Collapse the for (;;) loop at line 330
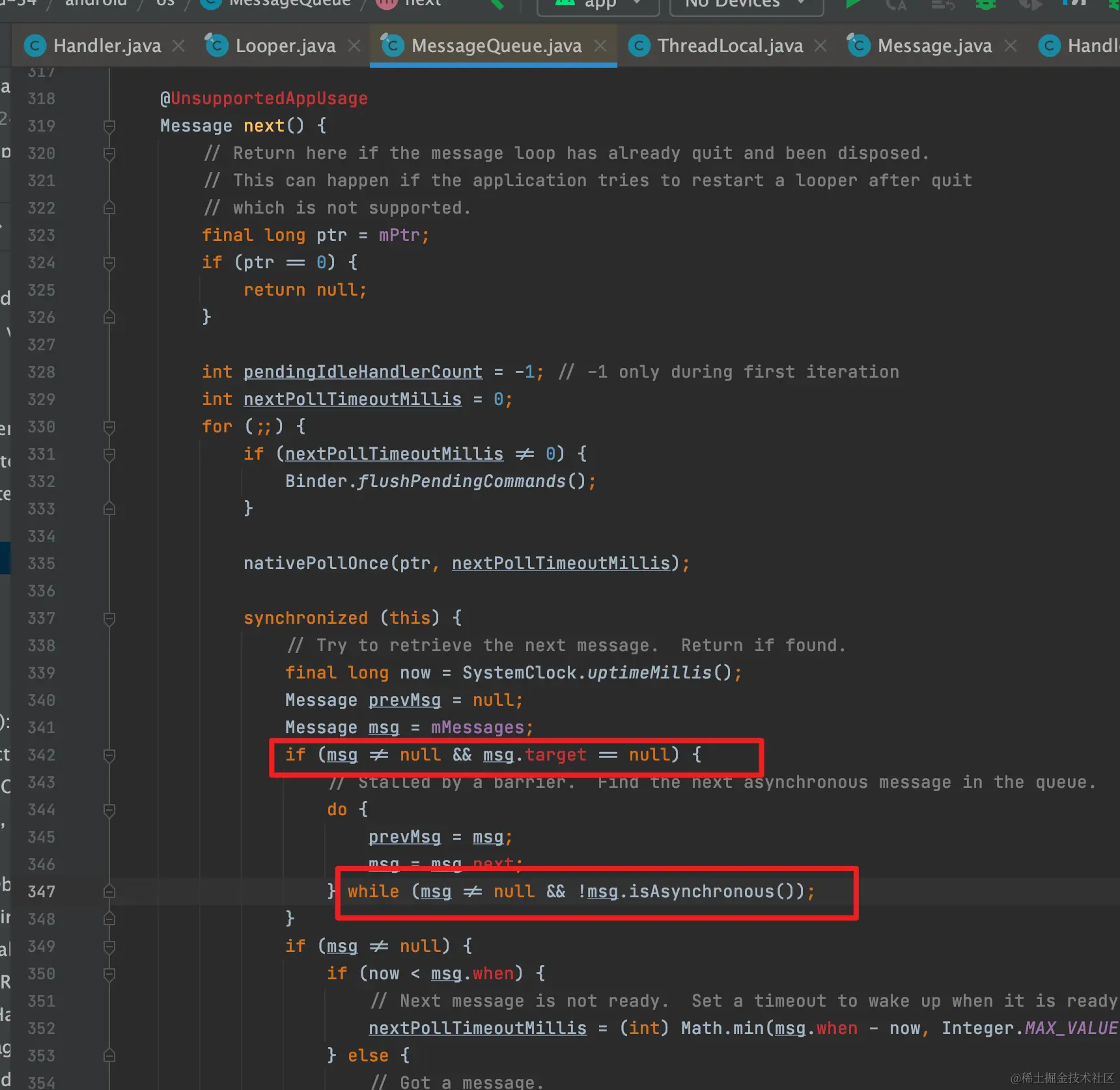 point(109,426)
